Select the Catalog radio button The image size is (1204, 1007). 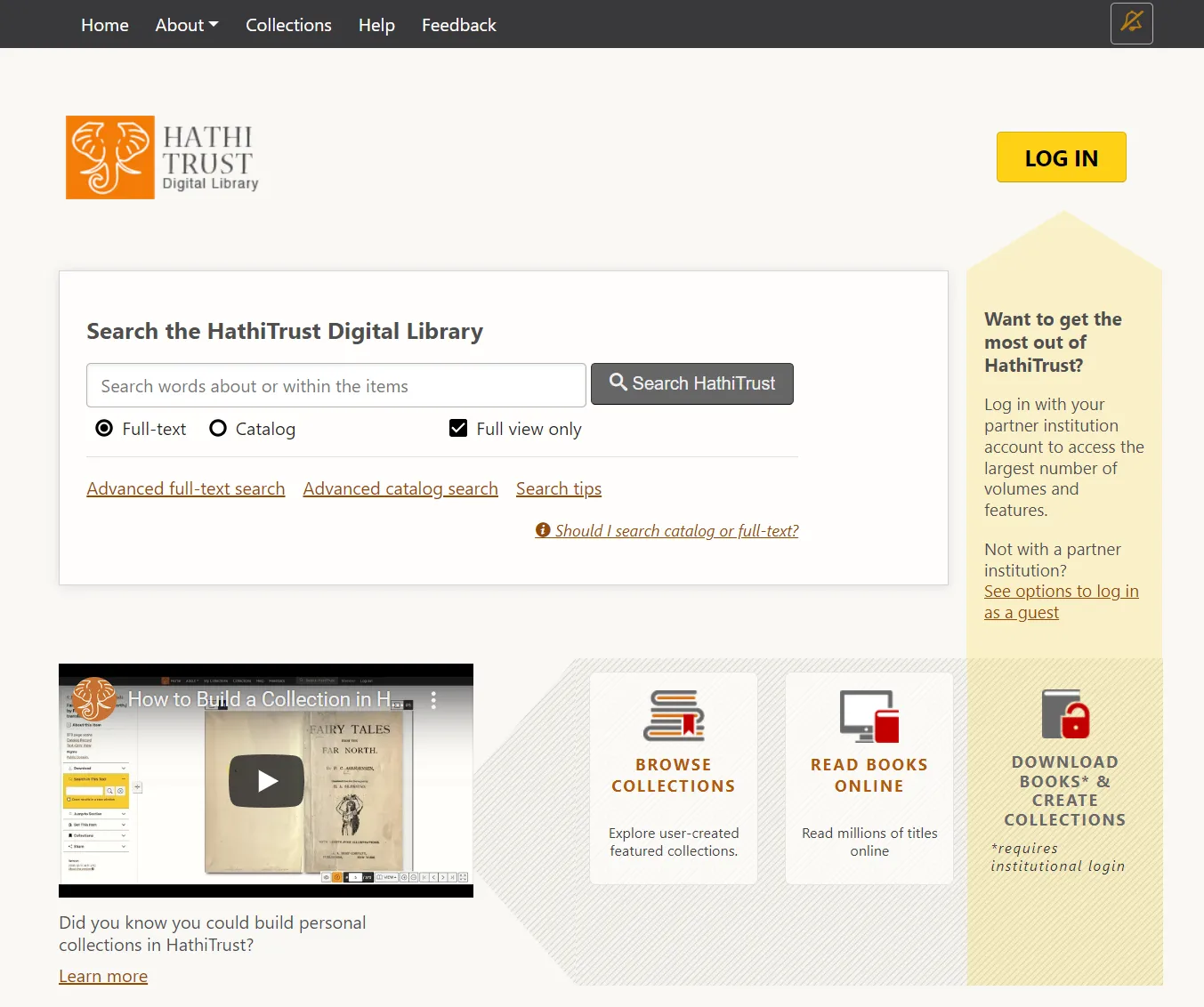click(218, 429)
